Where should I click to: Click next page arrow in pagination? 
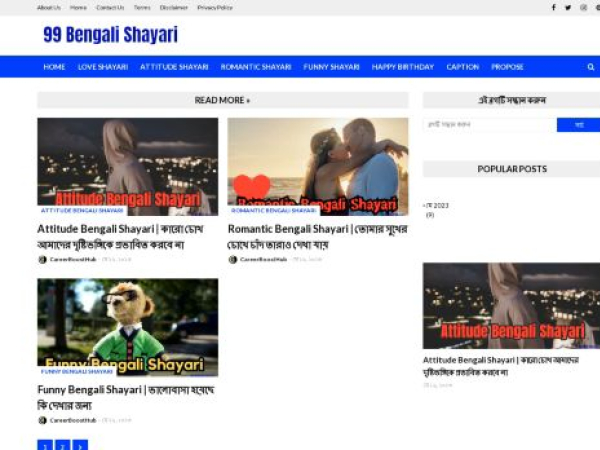(80, 445)
